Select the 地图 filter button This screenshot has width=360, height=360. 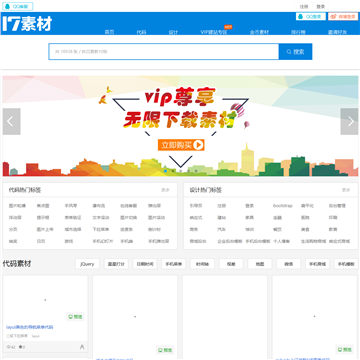click(x=260, y=264)
